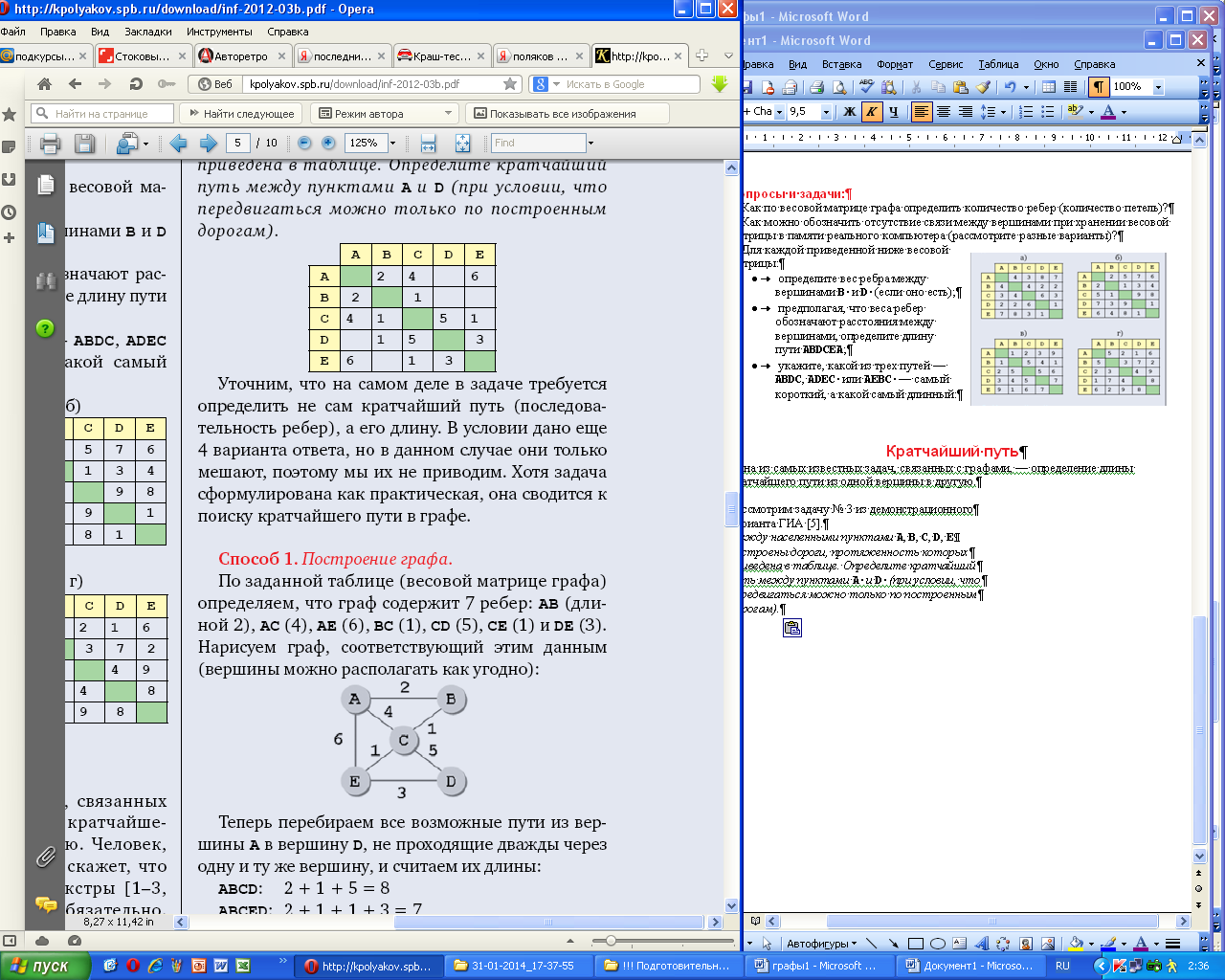The width and height of the screenshot is (1225, 980).
Task: Click Word spelling check ABC icon
Action: coord(866,86)
